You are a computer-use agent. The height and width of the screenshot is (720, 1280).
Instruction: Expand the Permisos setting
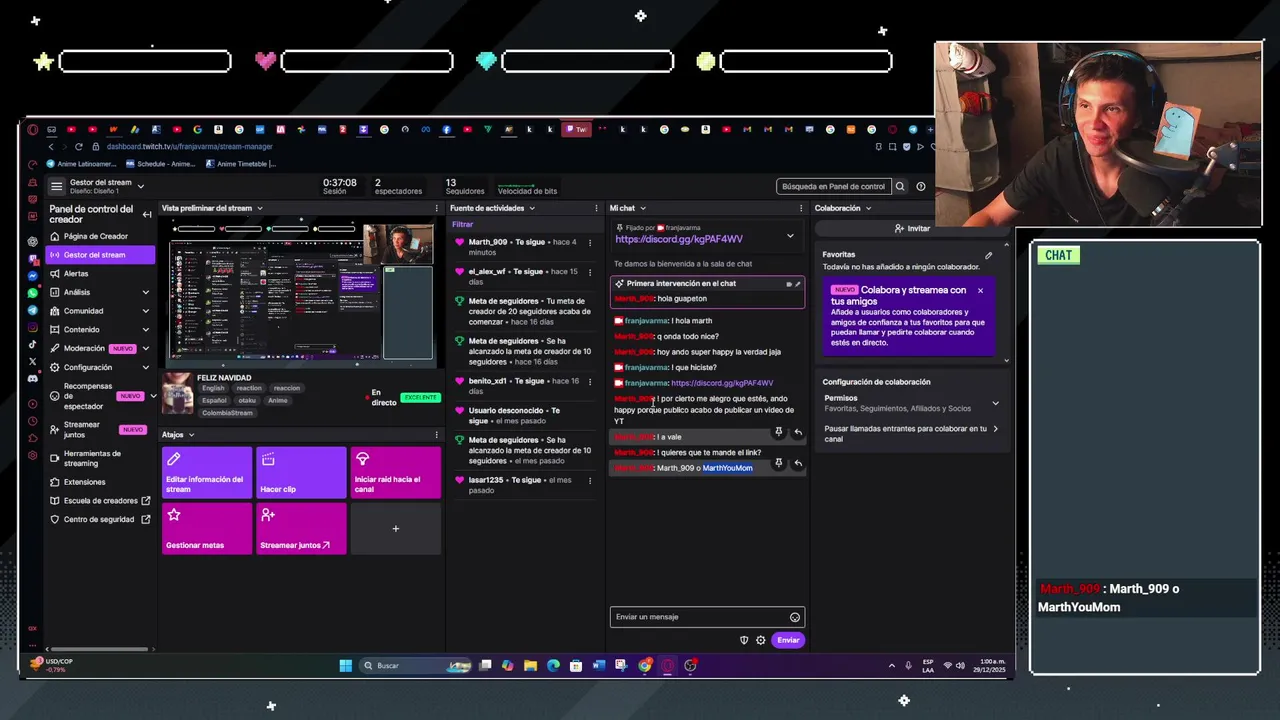[995, 403]
